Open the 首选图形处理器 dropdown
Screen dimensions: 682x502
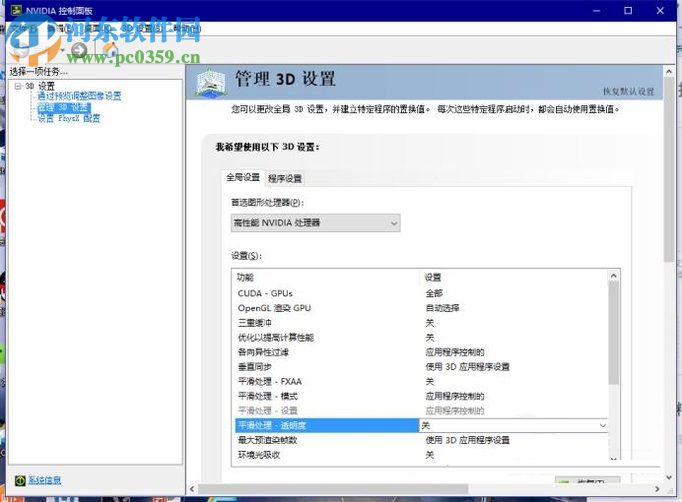[315, 223]
